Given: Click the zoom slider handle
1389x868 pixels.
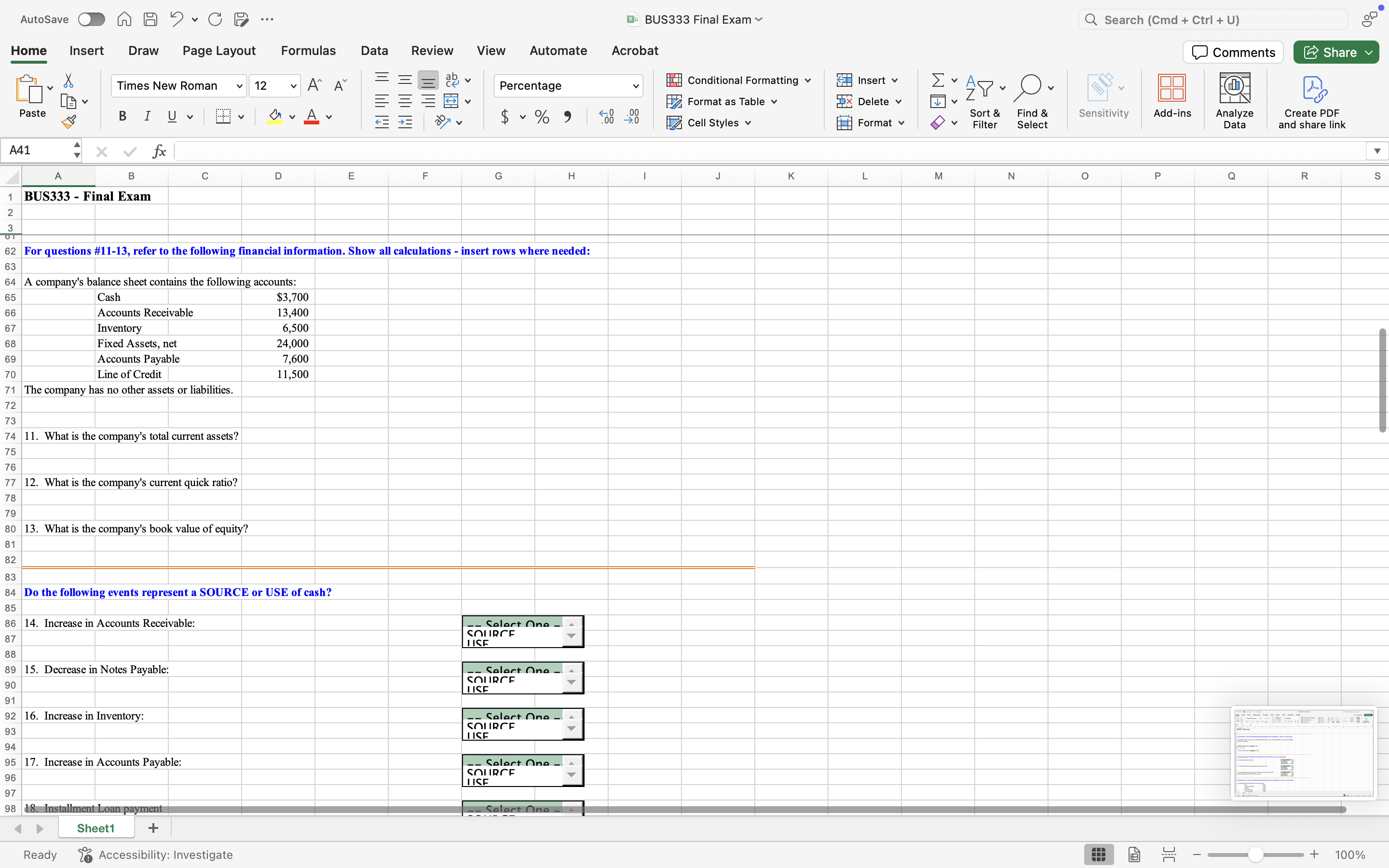Looking at the screenshot, I should [1255, 855].
